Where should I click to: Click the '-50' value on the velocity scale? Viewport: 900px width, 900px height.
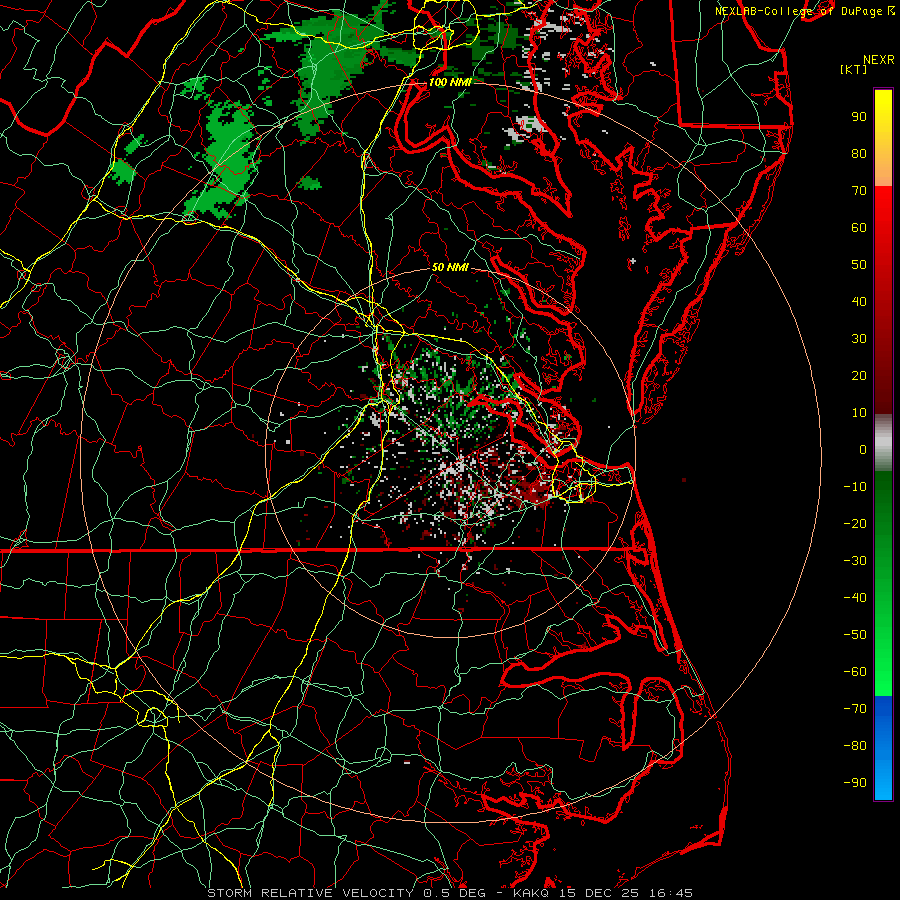[x=855, y=635]
